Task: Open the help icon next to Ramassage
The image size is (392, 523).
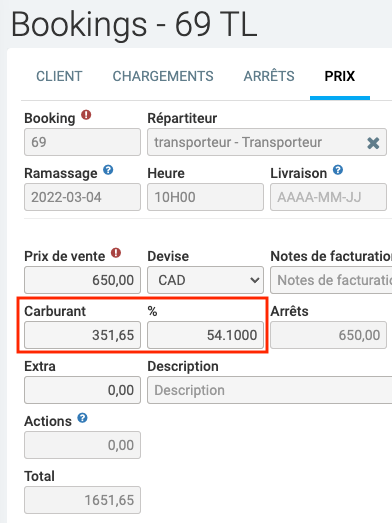Action: tap(108, 170)
